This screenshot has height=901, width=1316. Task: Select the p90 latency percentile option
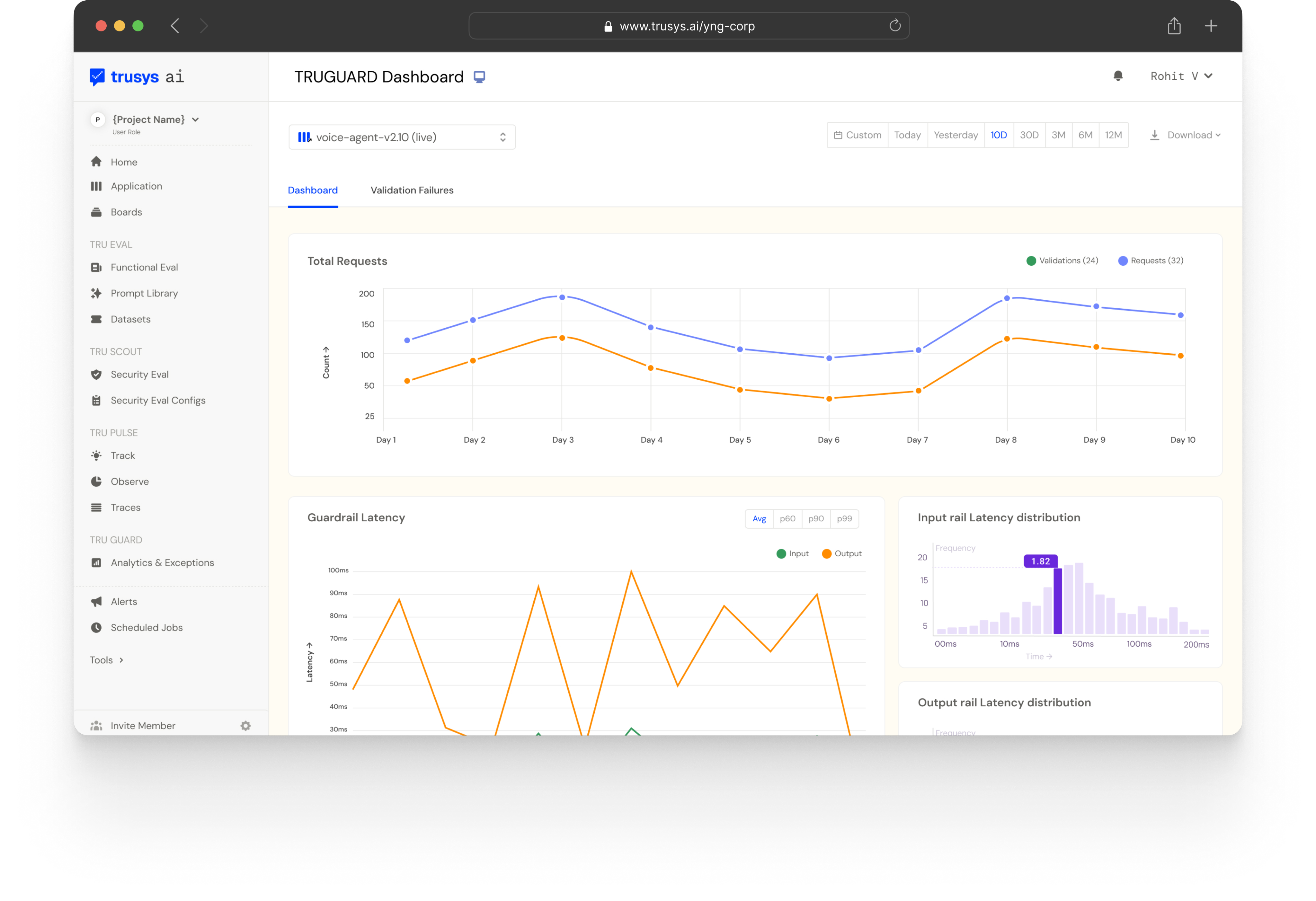pyautogui.click(x=815, y=518)
